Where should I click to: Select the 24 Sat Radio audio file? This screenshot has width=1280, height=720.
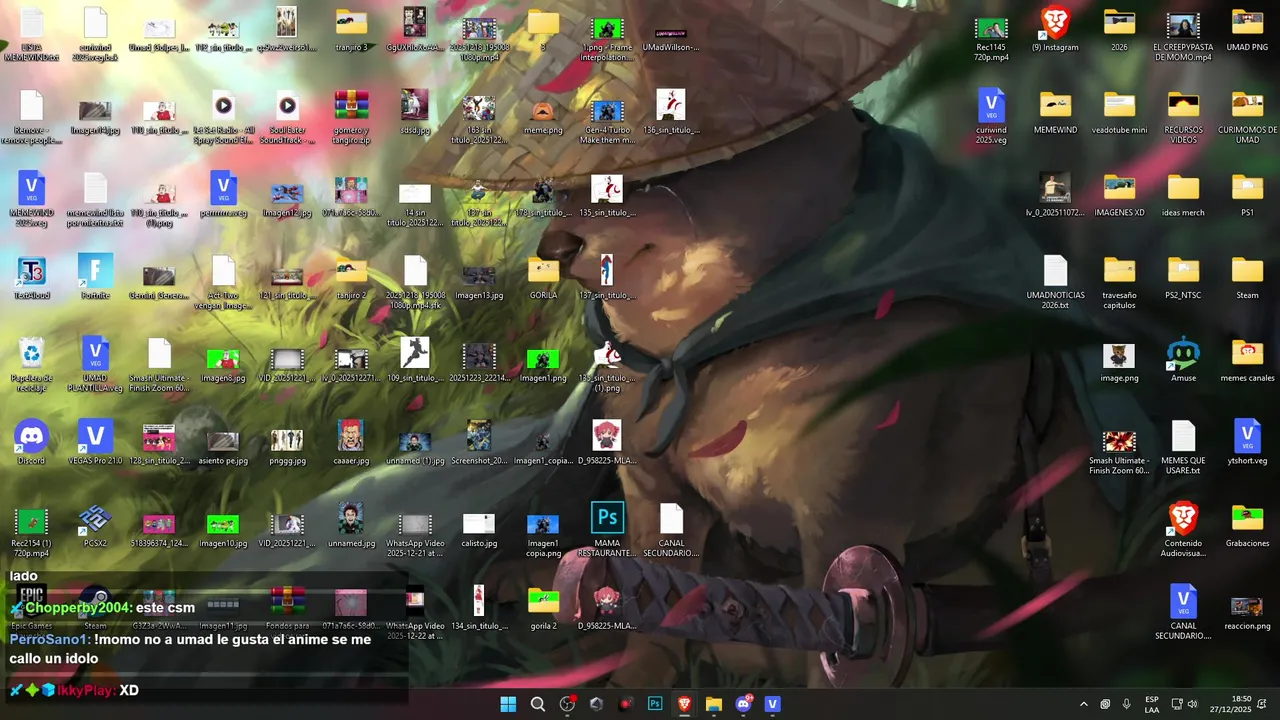(223, 117)
